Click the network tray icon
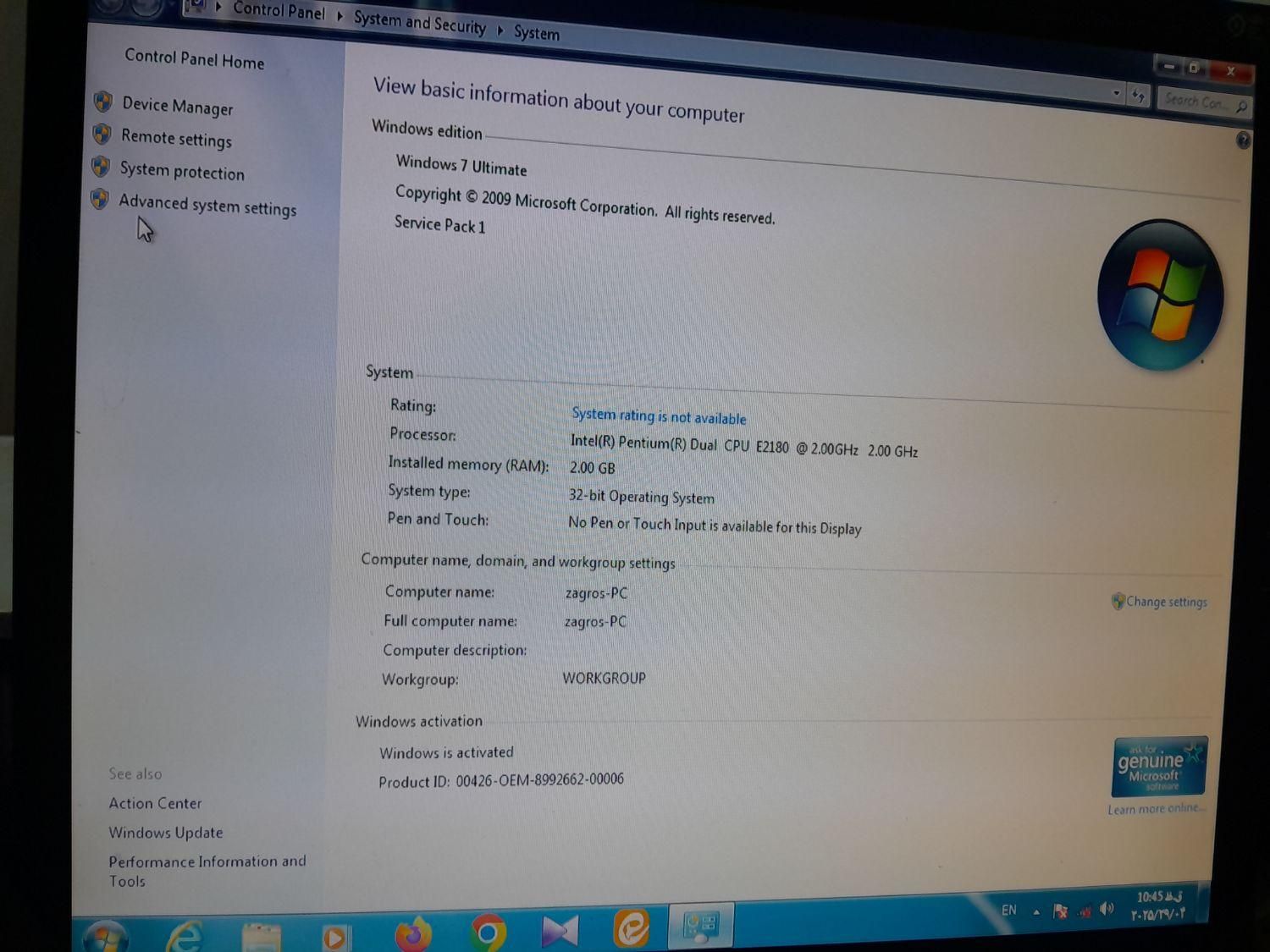The width and height of the screenshot is (1270, 952). point(1084,912)
